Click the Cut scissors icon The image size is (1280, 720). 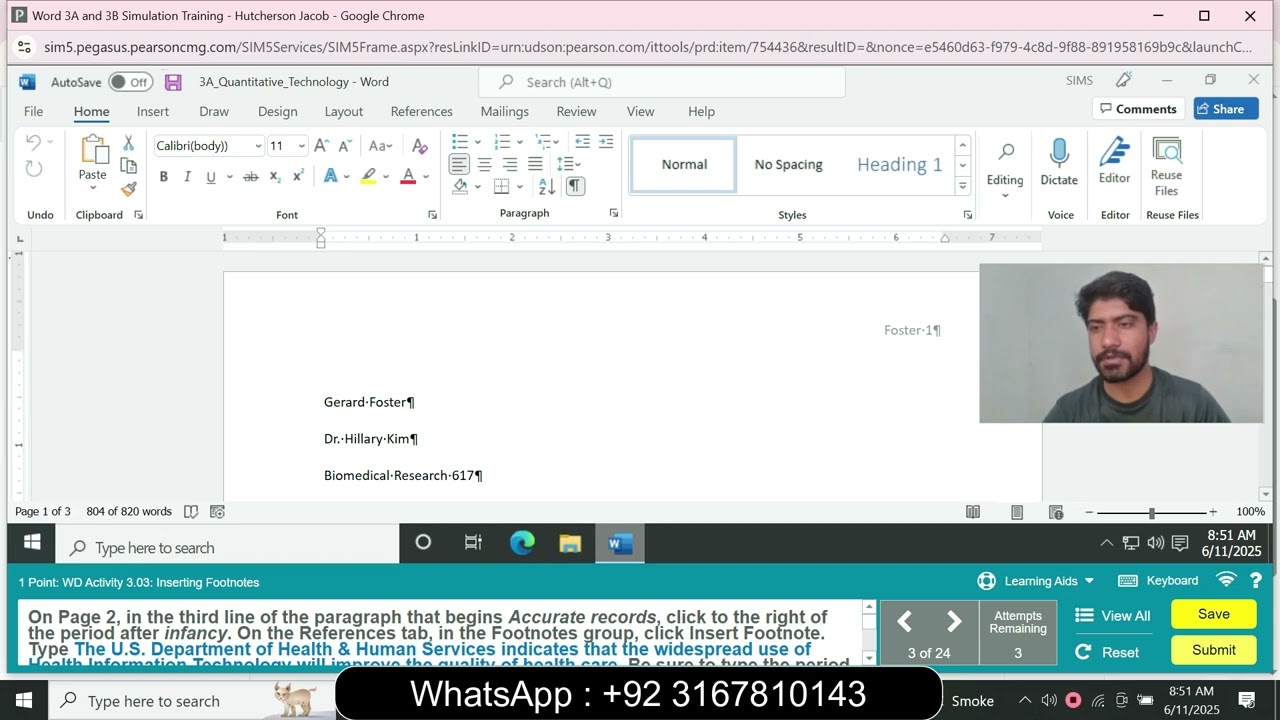128,144
